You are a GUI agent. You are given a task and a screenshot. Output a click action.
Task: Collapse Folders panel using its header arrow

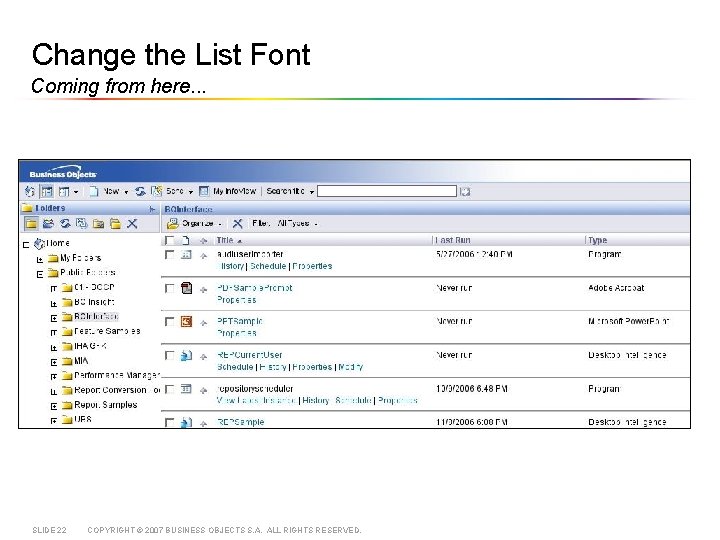point(152,209)
